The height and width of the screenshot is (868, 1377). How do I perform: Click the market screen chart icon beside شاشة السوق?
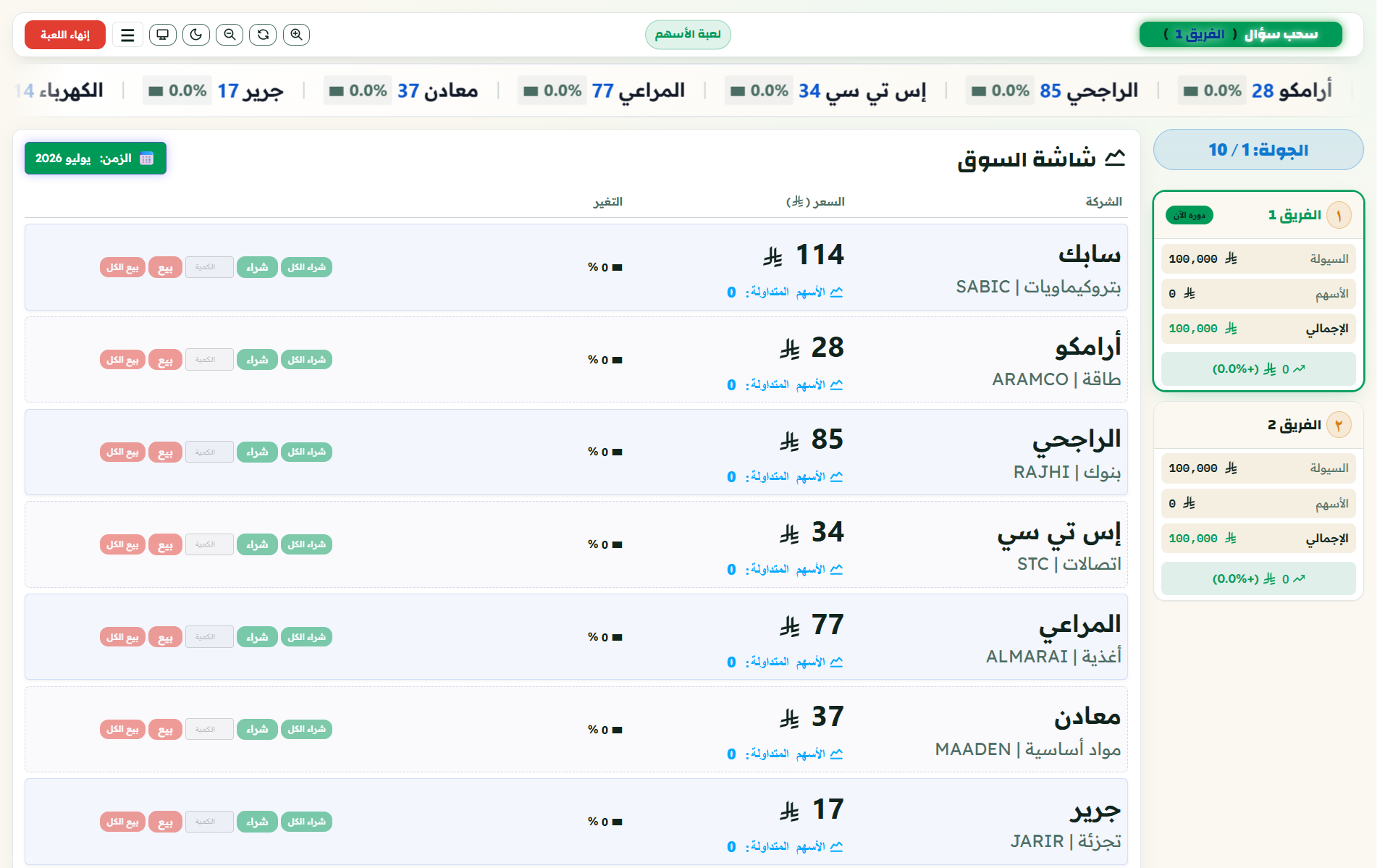[1116, 159]
